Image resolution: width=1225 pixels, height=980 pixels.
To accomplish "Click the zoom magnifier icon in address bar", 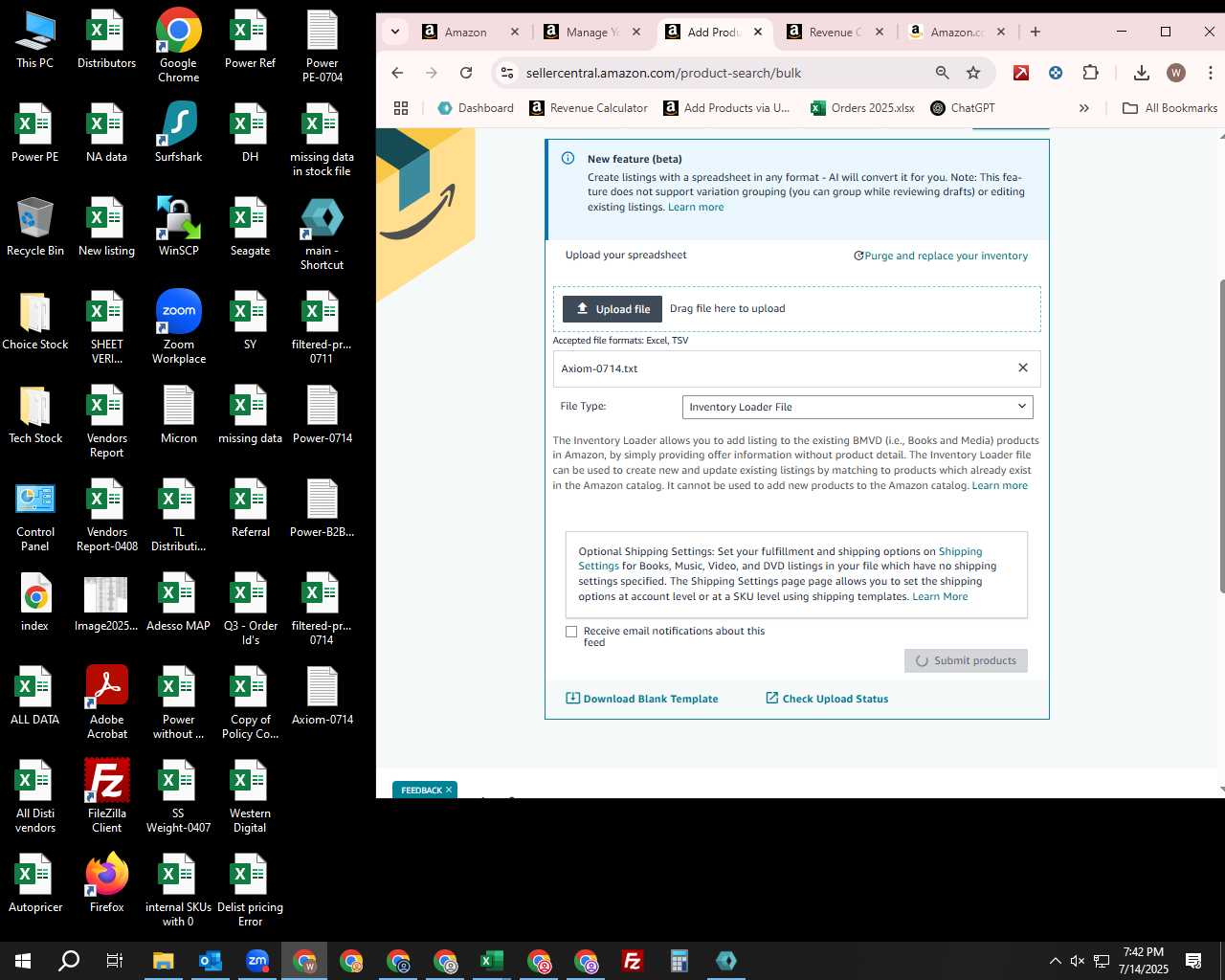I will pyautogui.click(x=942, y=73).
